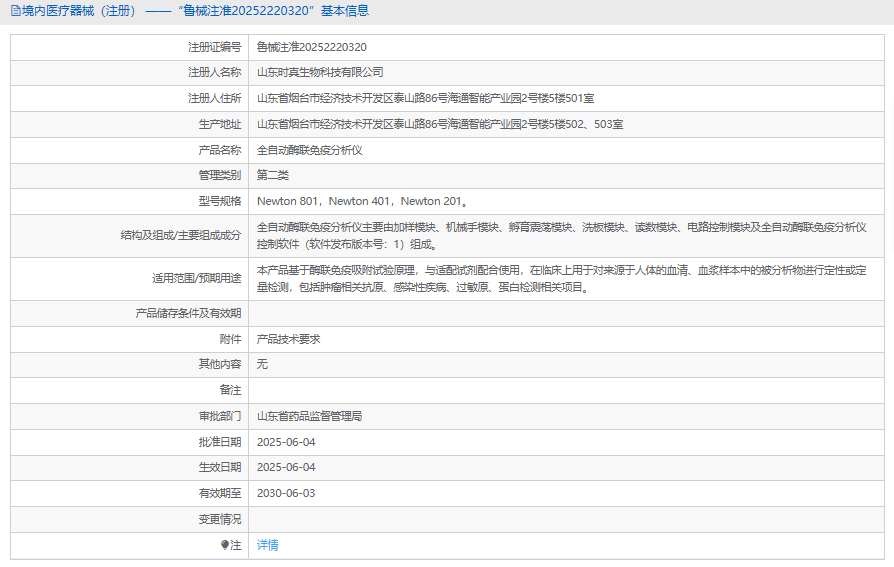Click the 管理类别 label
Viewport: 894px width, 567px height.
click(220, 175)
